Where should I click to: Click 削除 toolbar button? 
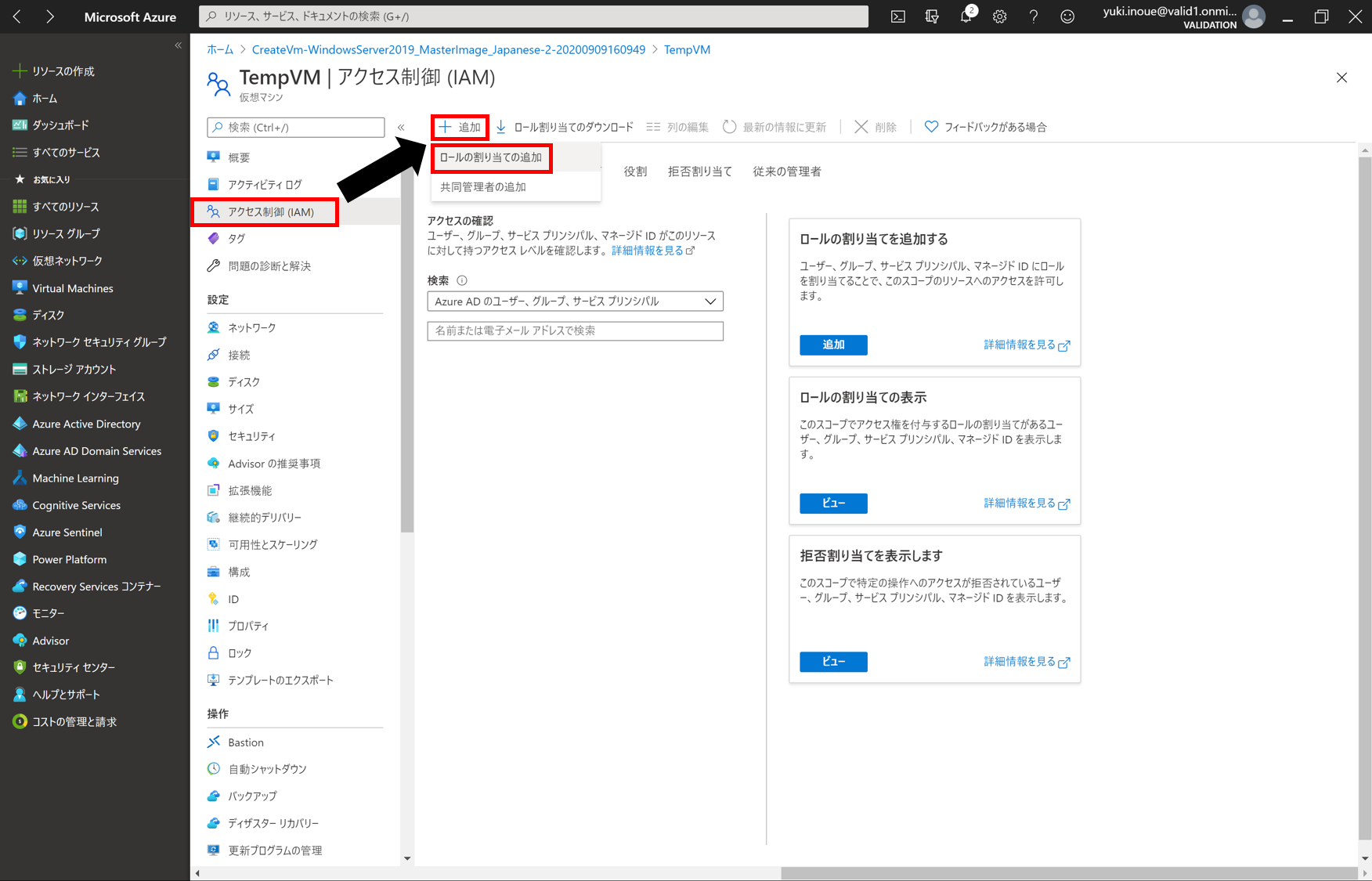876,128
